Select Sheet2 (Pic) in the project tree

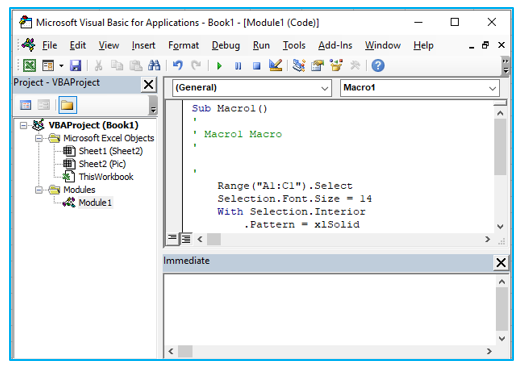(x=102, y=164)
